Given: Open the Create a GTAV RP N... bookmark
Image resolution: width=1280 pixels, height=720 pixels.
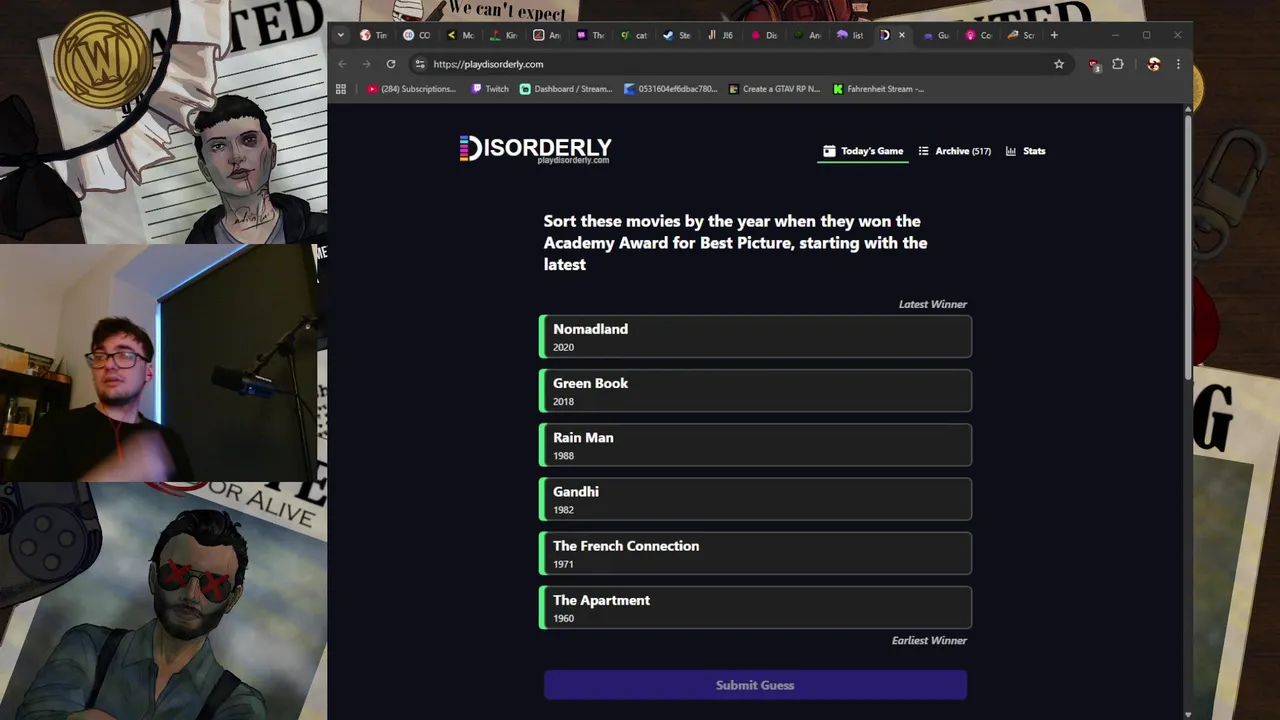Looking at the screenshot, I should tap(775, 89).
